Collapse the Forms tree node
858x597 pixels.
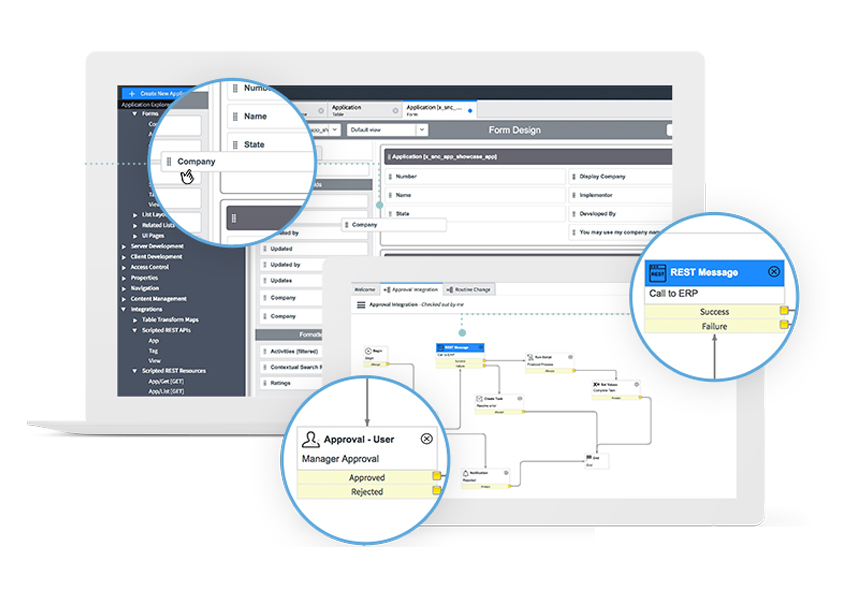135,114
